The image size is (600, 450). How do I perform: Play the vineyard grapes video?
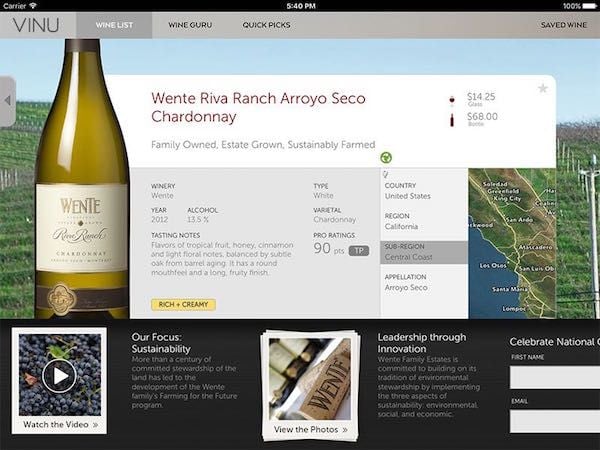click(59, 375)
